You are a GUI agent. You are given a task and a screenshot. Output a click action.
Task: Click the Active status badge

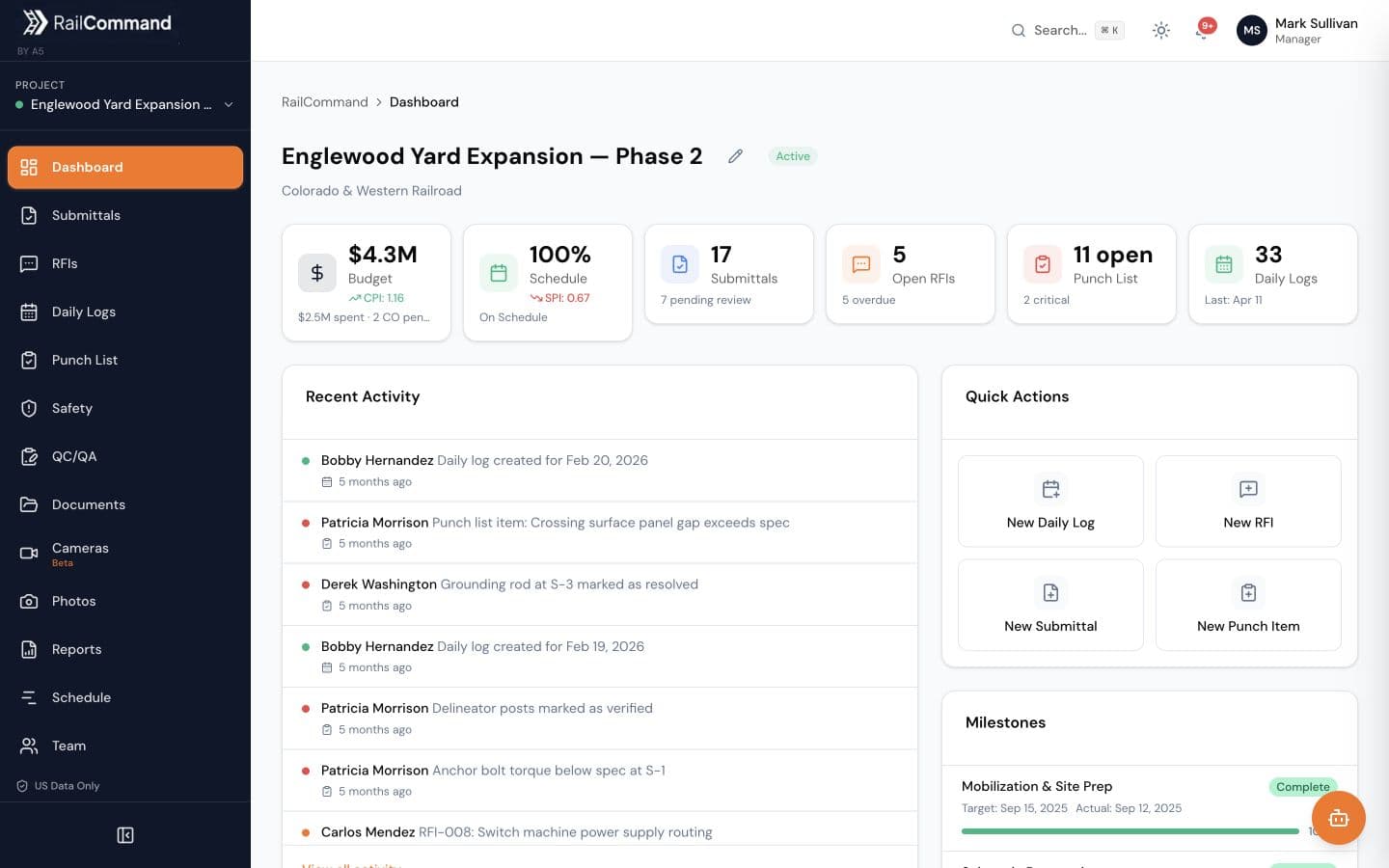click(793, 156)
